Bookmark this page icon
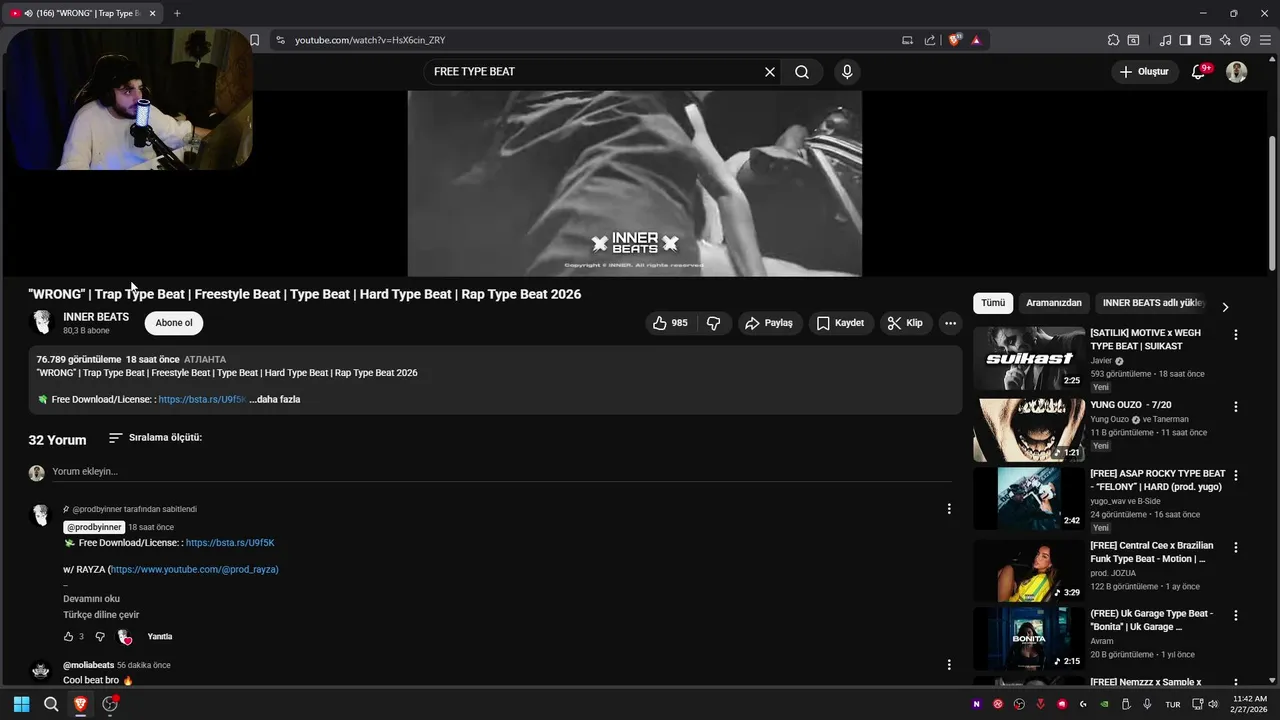 254,40
